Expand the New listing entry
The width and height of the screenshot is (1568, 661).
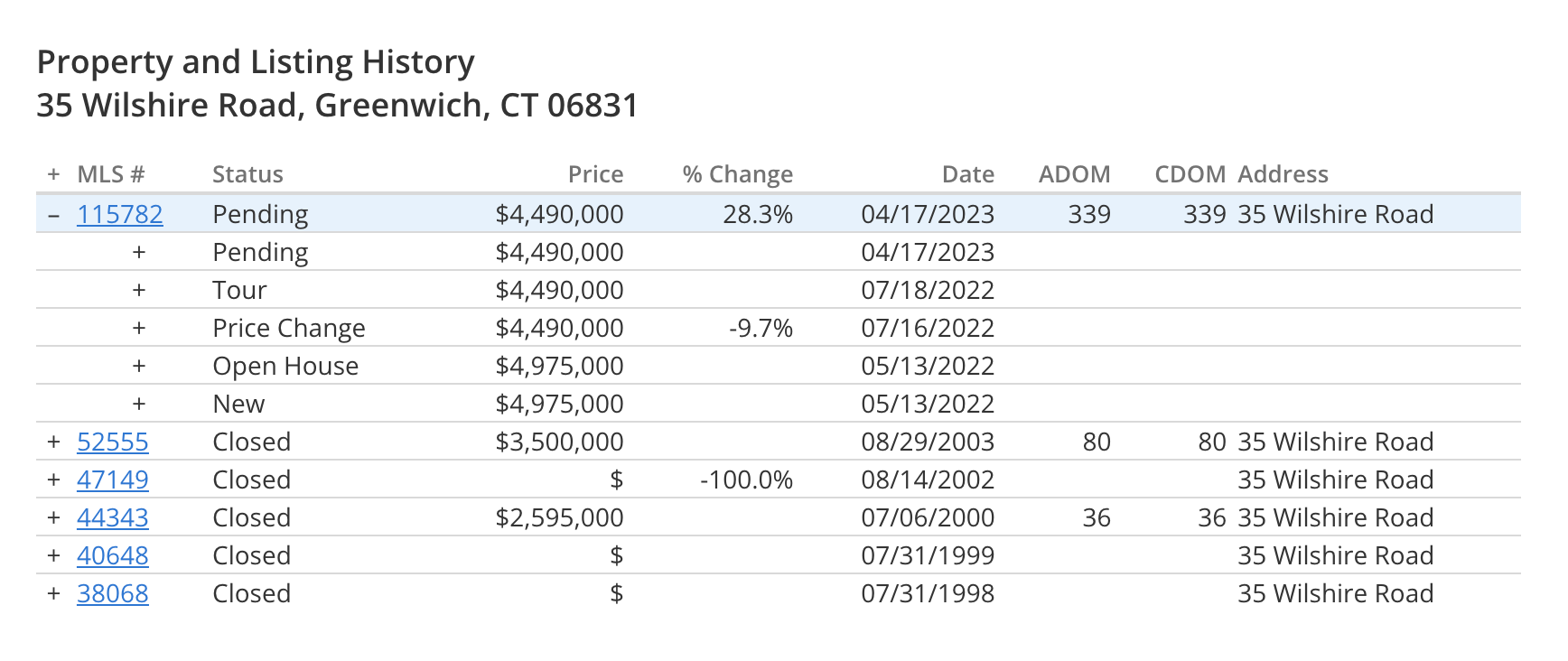click(139, 405)
